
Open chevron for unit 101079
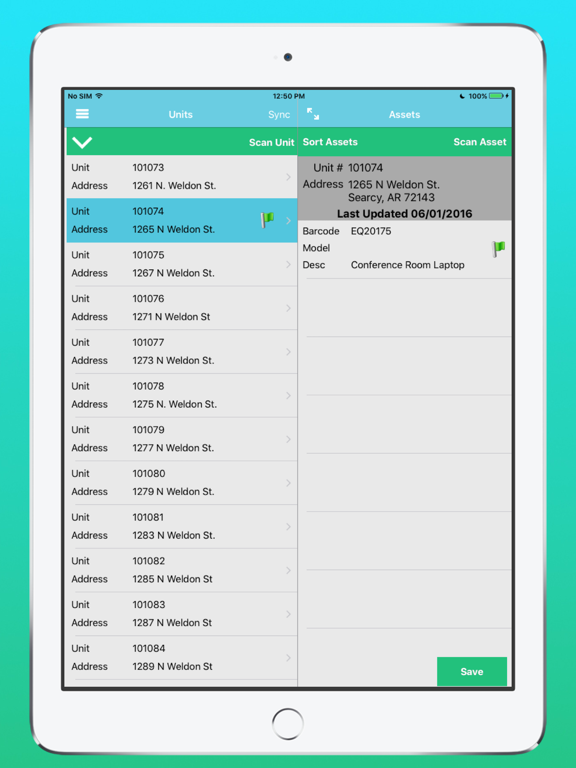(x=288, y=439)
